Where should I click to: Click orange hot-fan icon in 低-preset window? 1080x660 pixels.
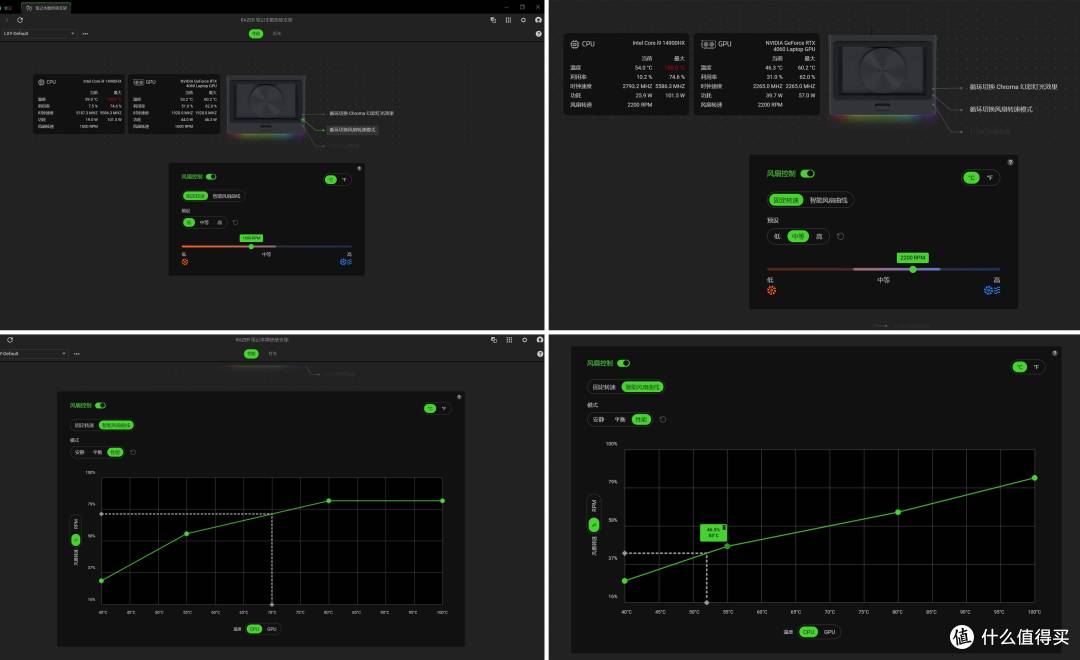[x=185, y=262]
